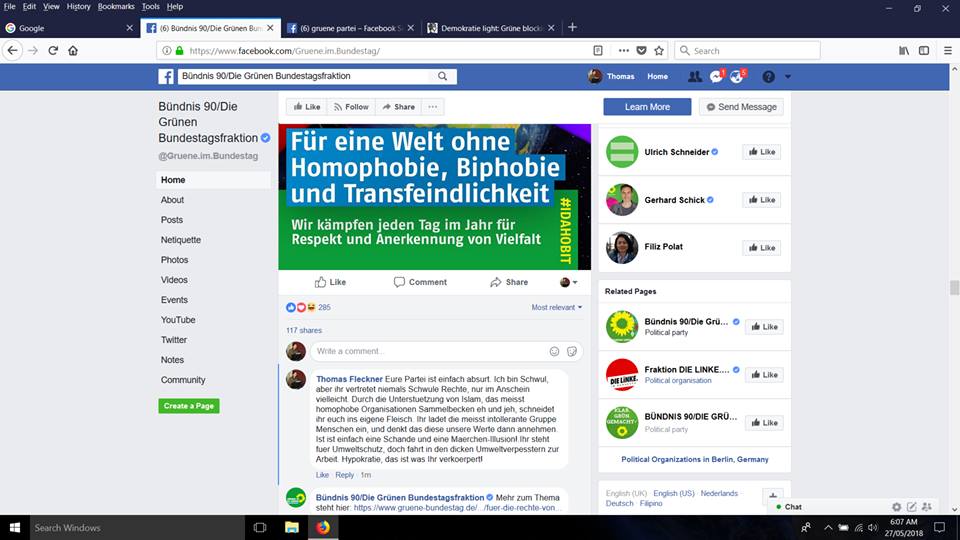Open the Tools menu

tap(150, 6)
